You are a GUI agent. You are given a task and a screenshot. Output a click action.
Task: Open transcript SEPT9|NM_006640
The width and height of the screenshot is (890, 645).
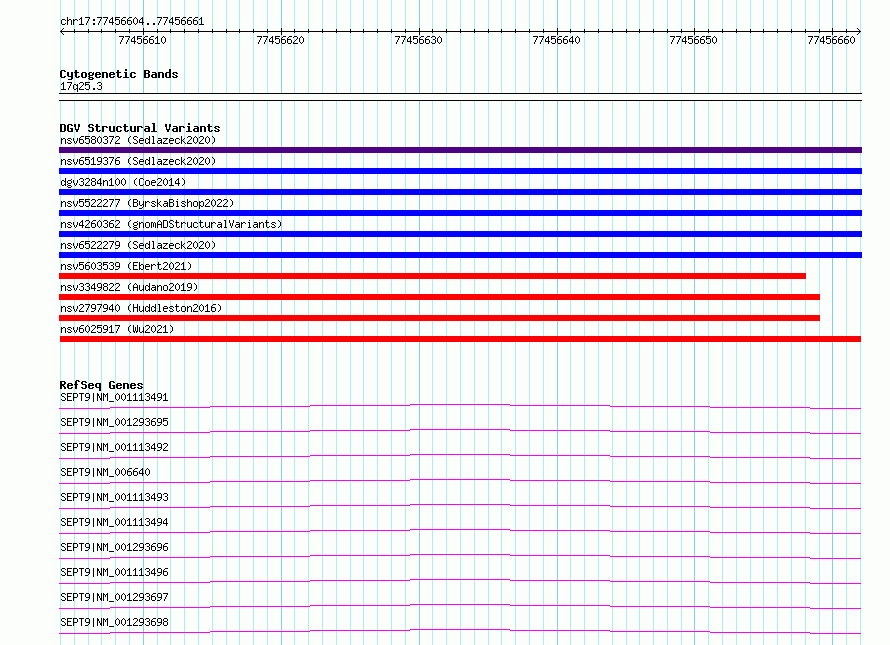pyautogui.click(x=105, y=472)
